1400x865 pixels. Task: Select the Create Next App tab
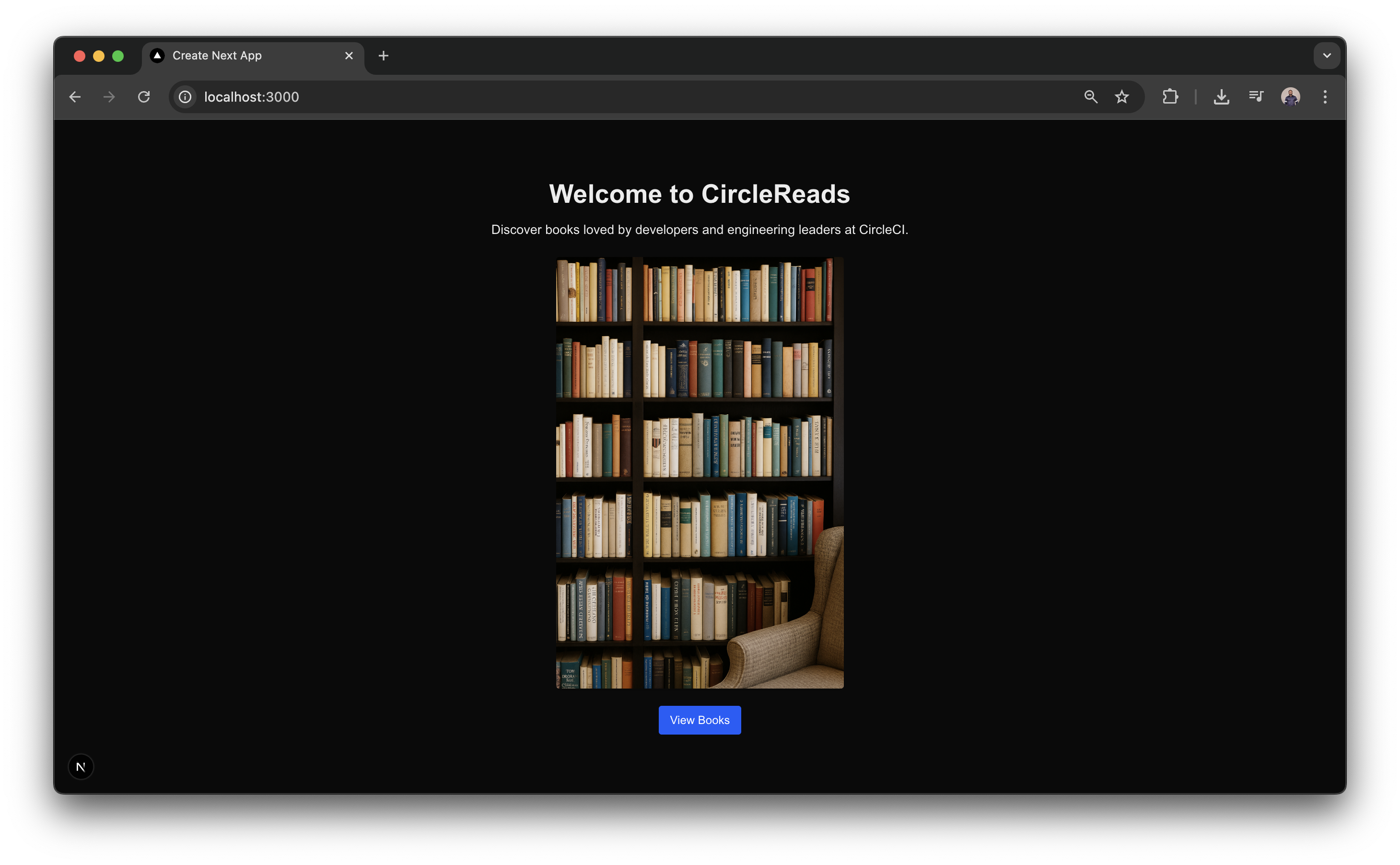[253, 57]
